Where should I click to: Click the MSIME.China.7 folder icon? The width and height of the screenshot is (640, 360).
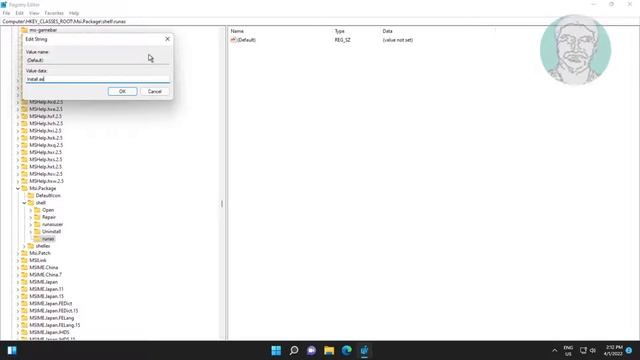pos(24,275)
